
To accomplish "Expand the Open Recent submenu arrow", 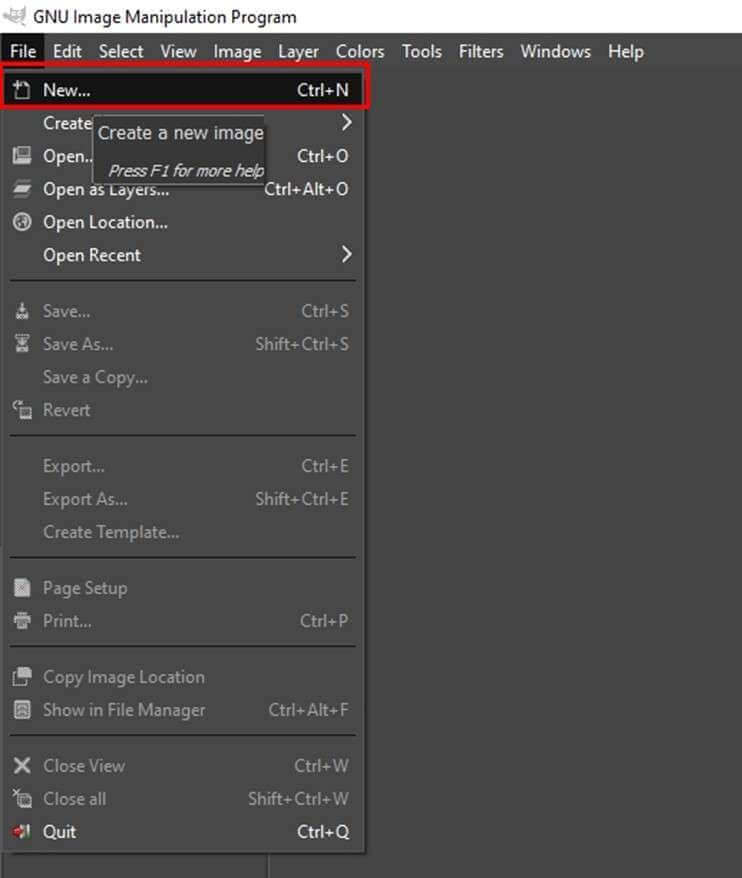I will pyautogui.click(x=347, y=255).
